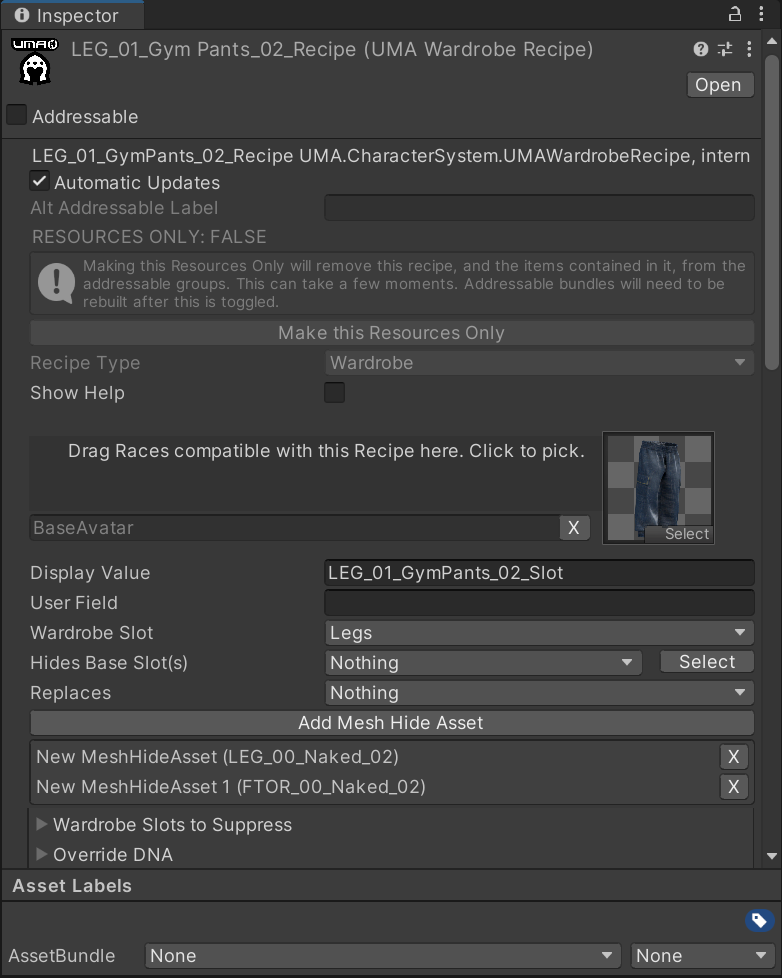Select the jeans thumbnail preview

[659, 488]
